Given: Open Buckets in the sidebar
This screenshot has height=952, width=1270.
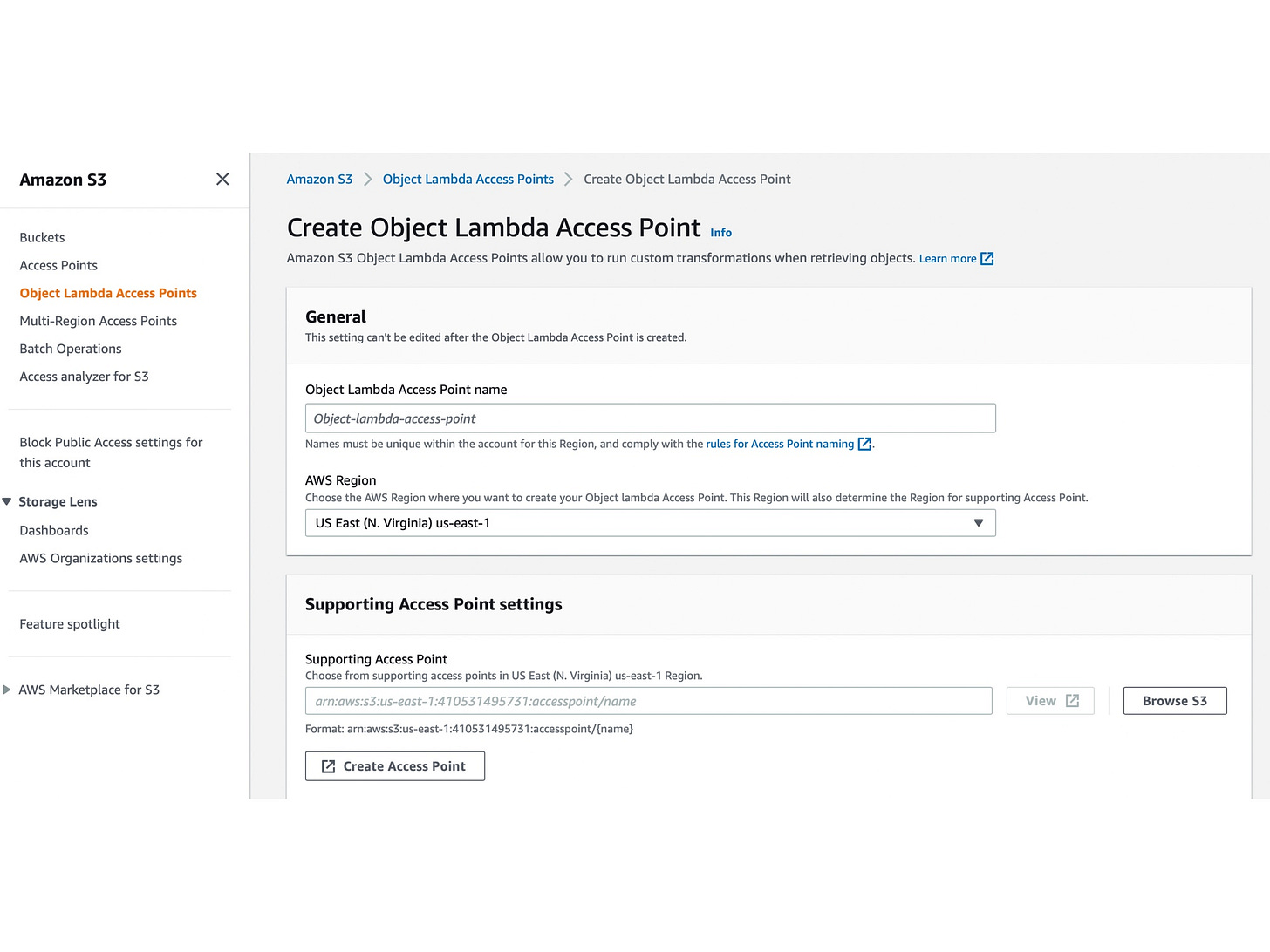Looking at the screenshot, I should (x=42, y=237).
